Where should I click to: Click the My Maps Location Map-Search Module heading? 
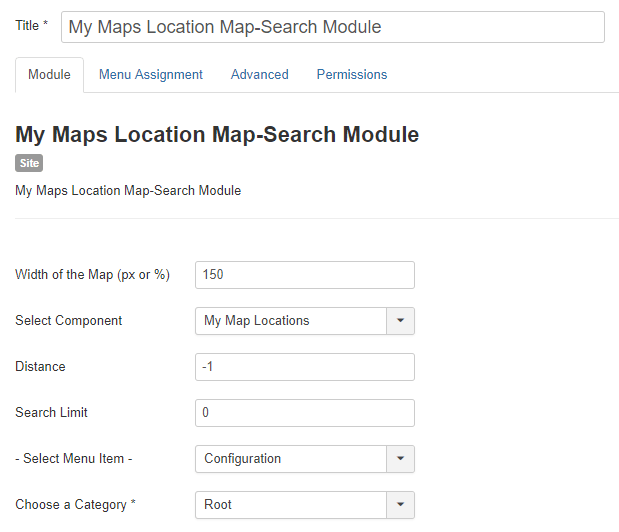coord(217,135)
